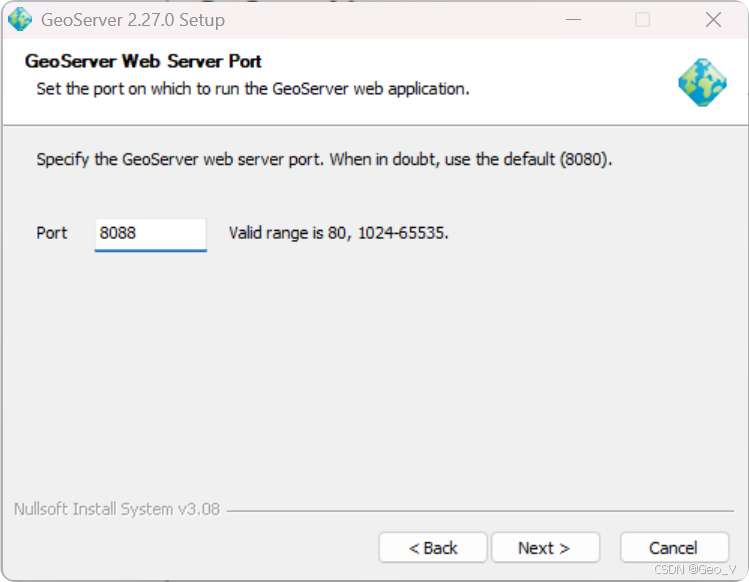The width and height of the screenshot is (749, 582).
Task: Click the GeoServer globe icon in title bar
Action: point(20,20)
